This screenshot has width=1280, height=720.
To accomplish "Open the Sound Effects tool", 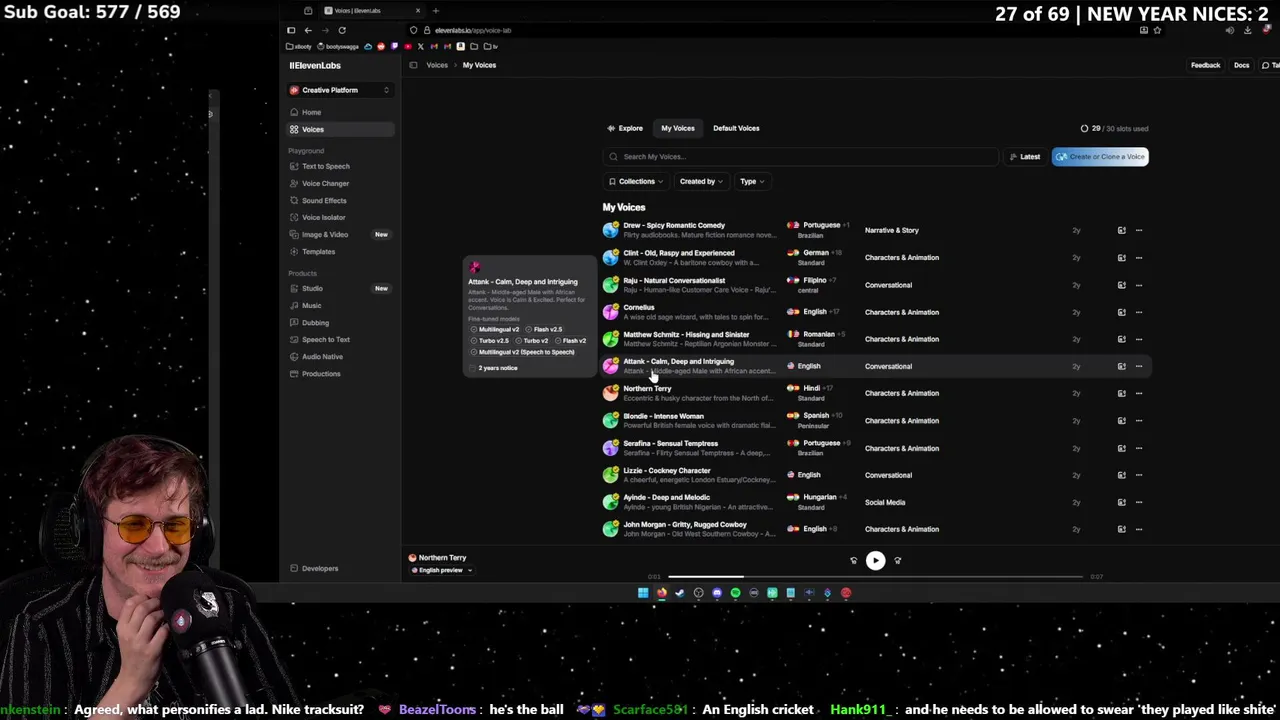I will tap(324, 200).
